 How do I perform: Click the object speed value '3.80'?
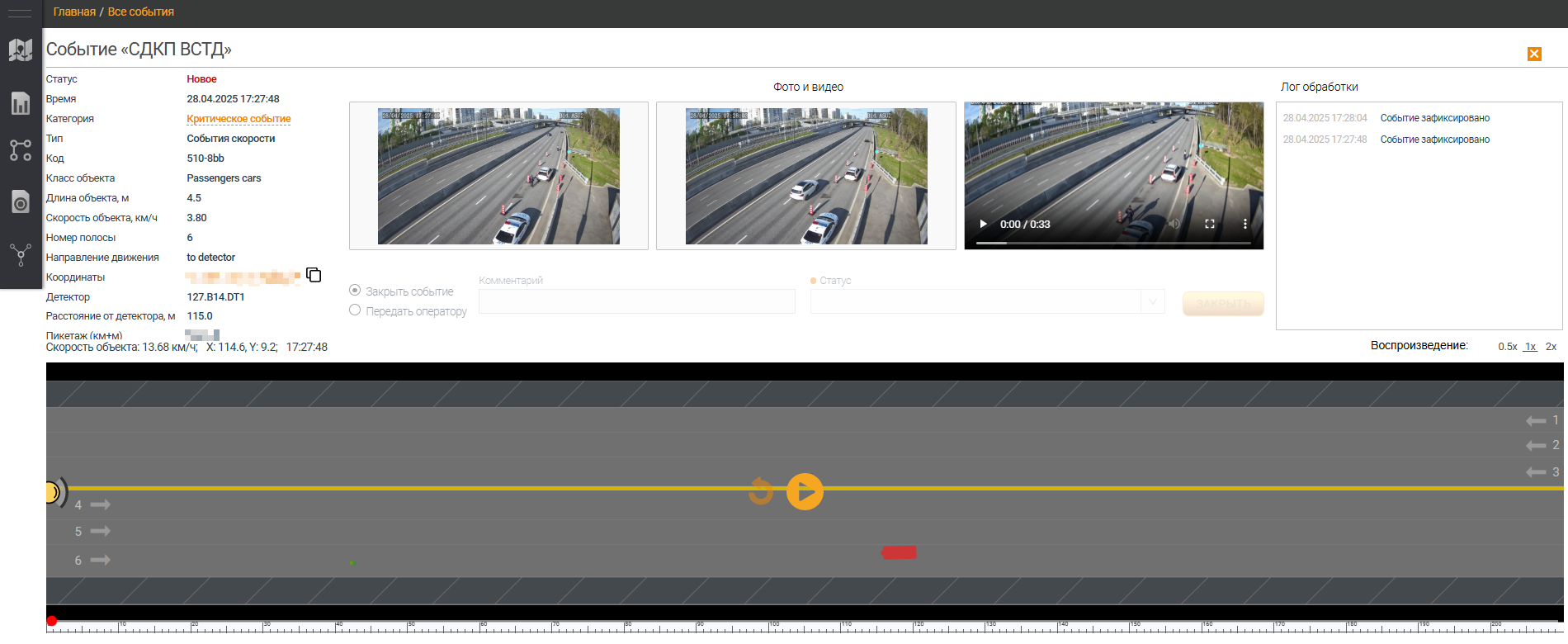[x=196, y=218]
